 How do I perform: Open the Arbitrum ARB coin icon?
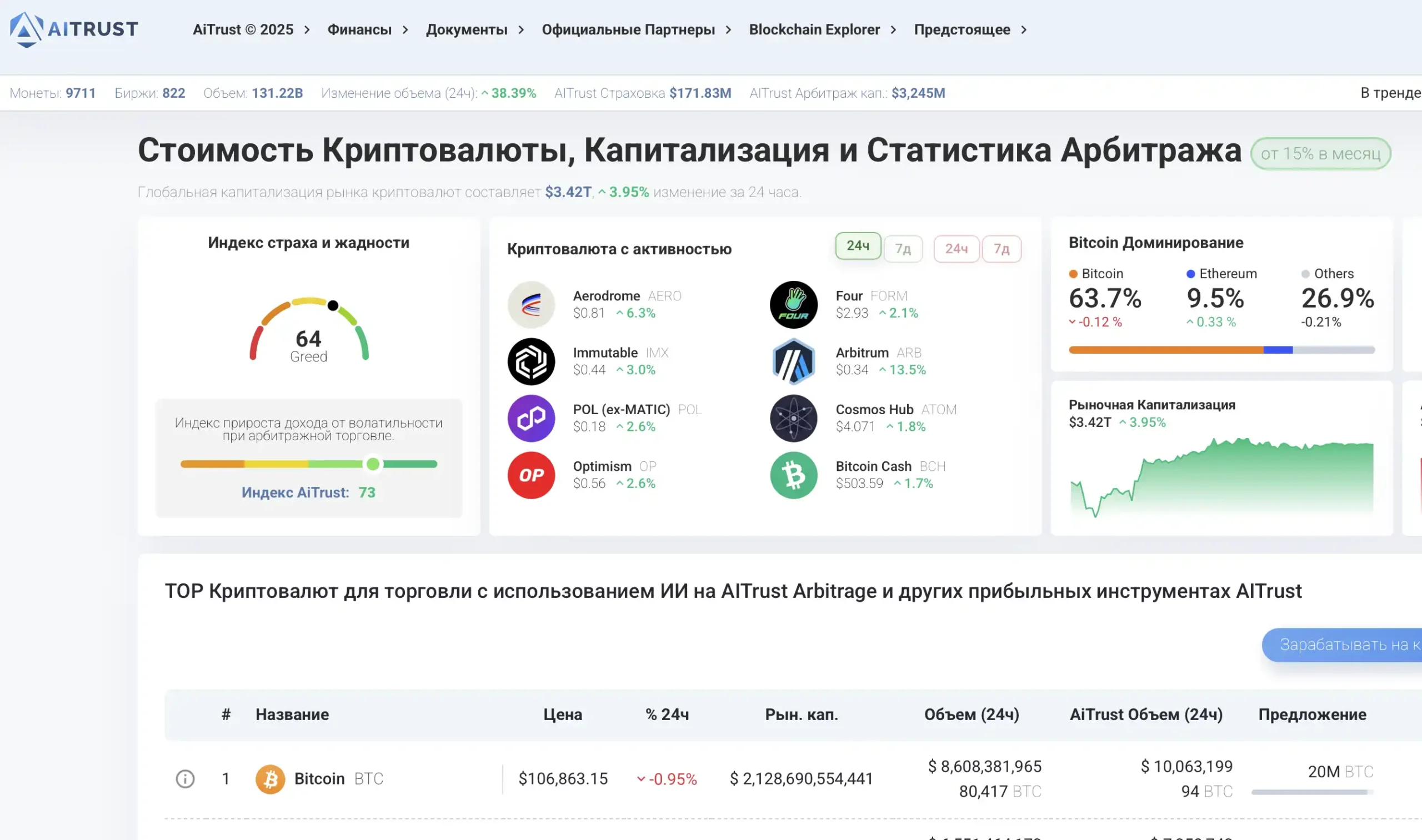tap(793, 361)
